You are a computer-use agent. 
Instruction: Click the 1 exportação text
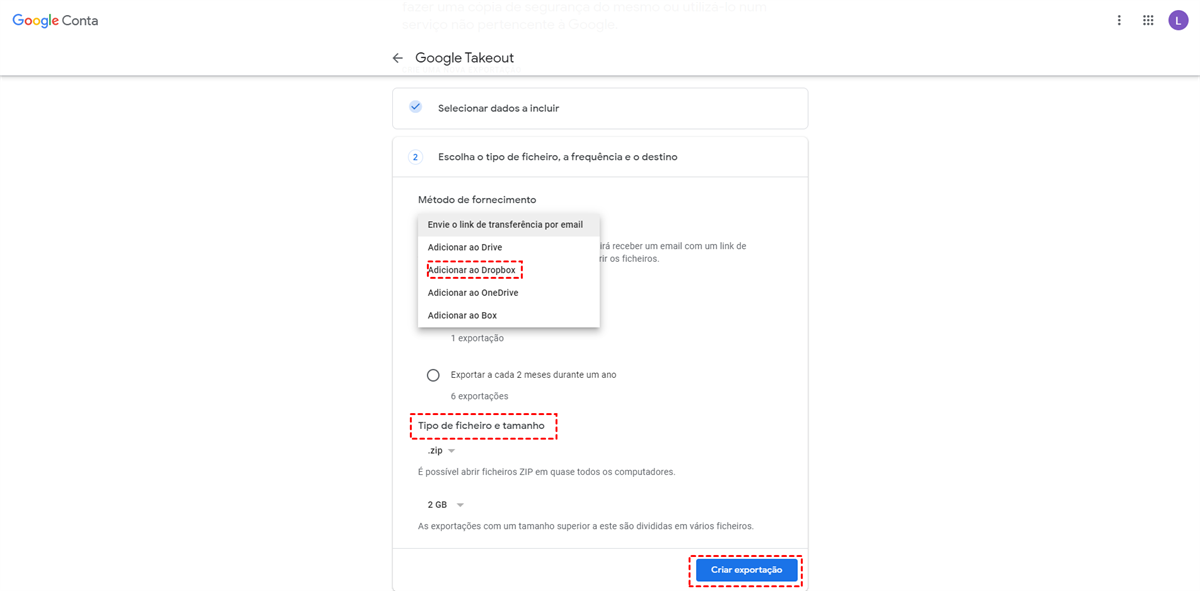click(477, 338)
